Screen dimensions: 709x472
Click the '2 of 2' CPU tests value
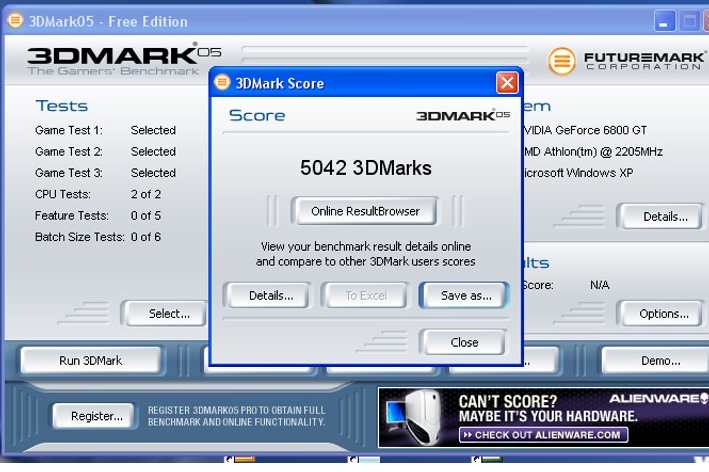click(146, 194)
